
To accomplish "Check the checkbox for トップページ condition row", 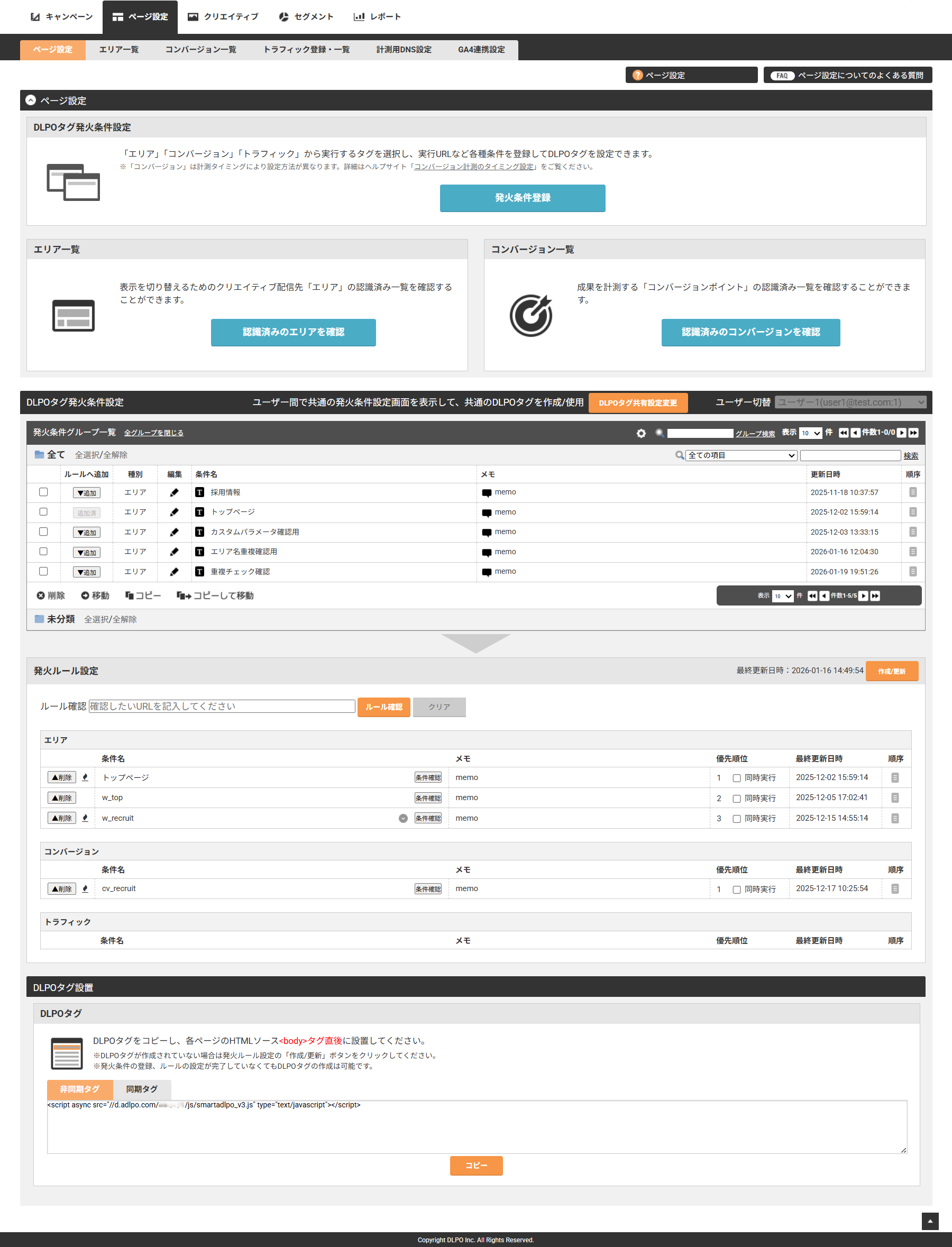I will (43, 512).
